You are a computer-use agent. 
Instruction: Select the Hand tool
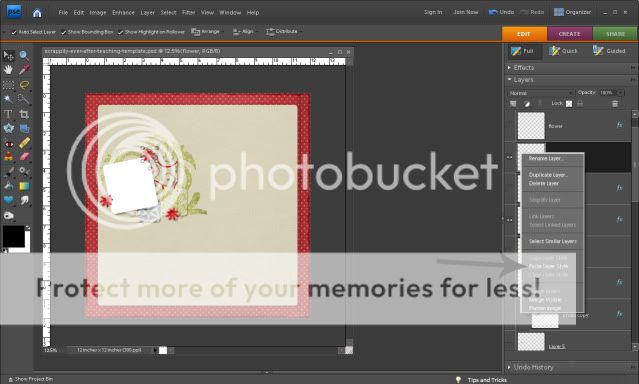8,70
